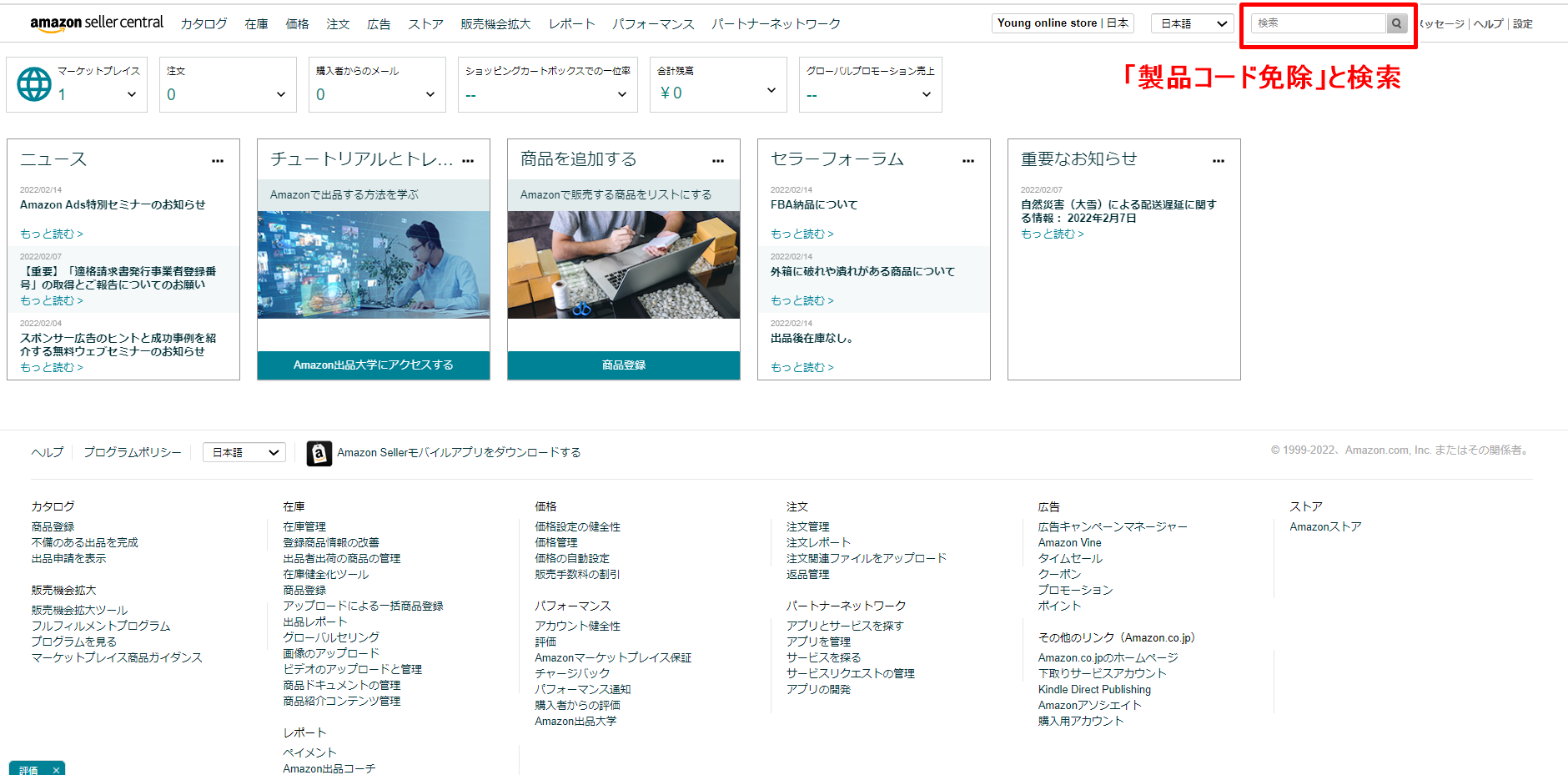
Task: Open プログラムポリシー footer link
Action: coord(133,452)
